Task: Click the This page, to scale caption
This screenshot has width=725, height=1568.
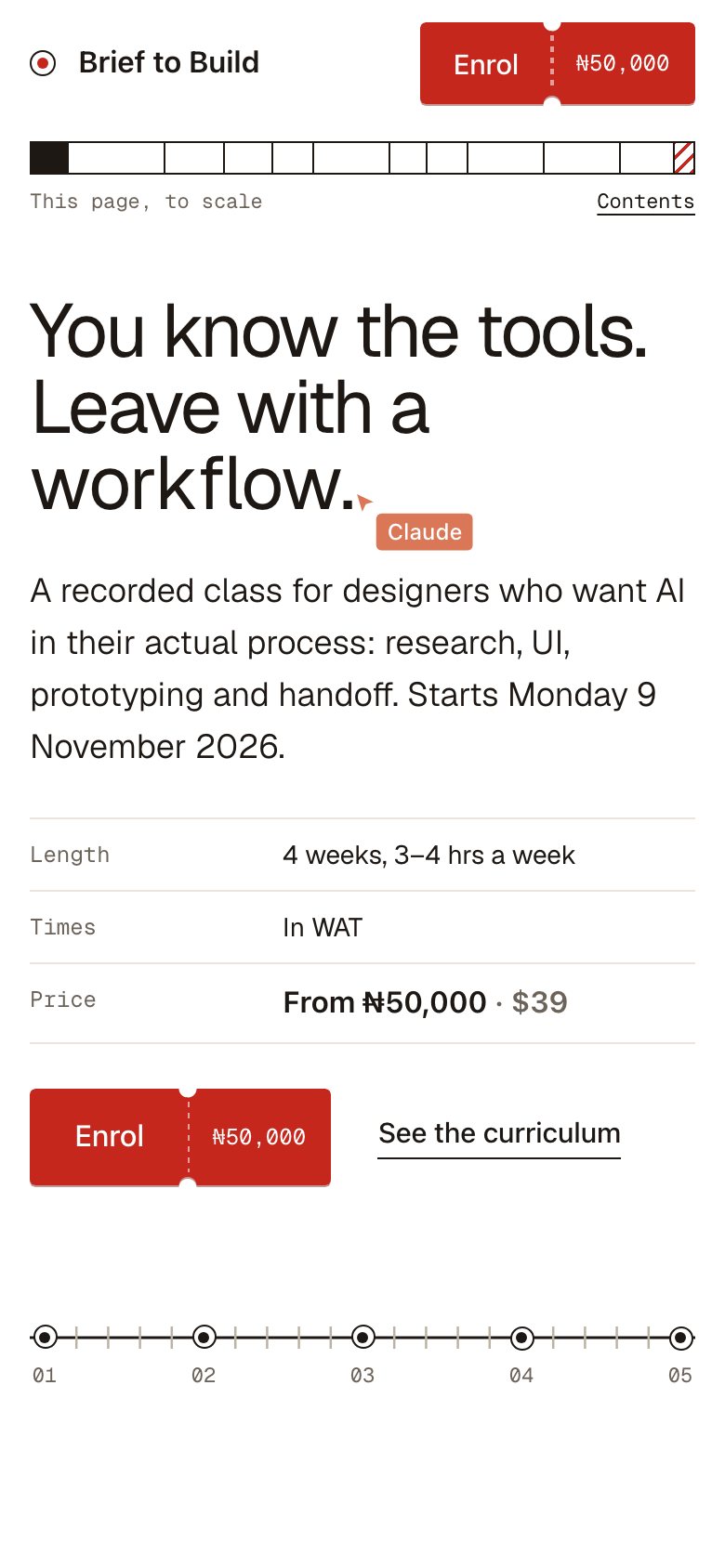Action: coord(146,202)
